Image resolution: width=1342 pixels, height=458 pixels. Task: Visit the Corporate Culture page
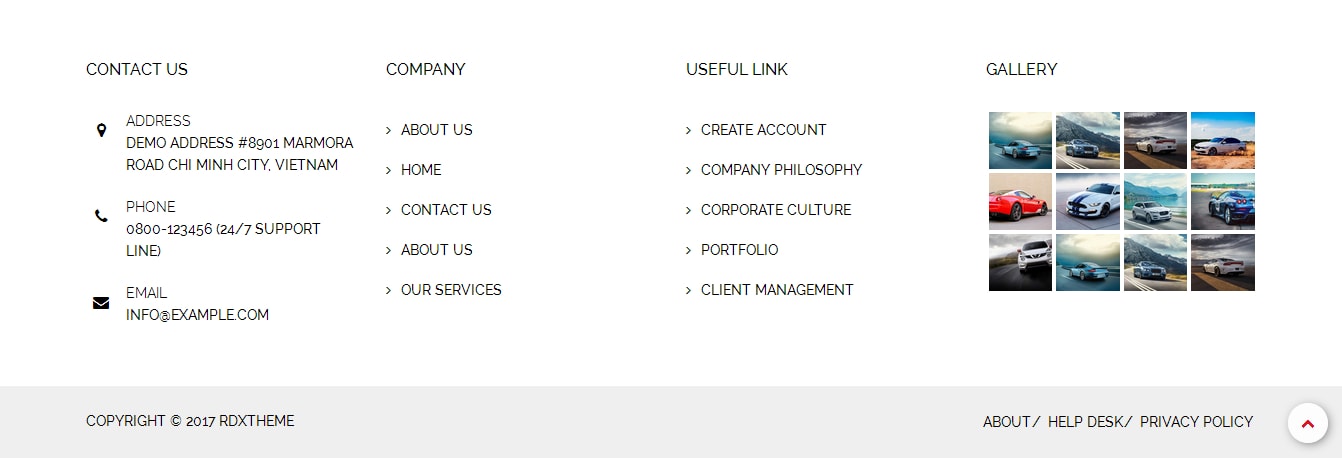776,210
